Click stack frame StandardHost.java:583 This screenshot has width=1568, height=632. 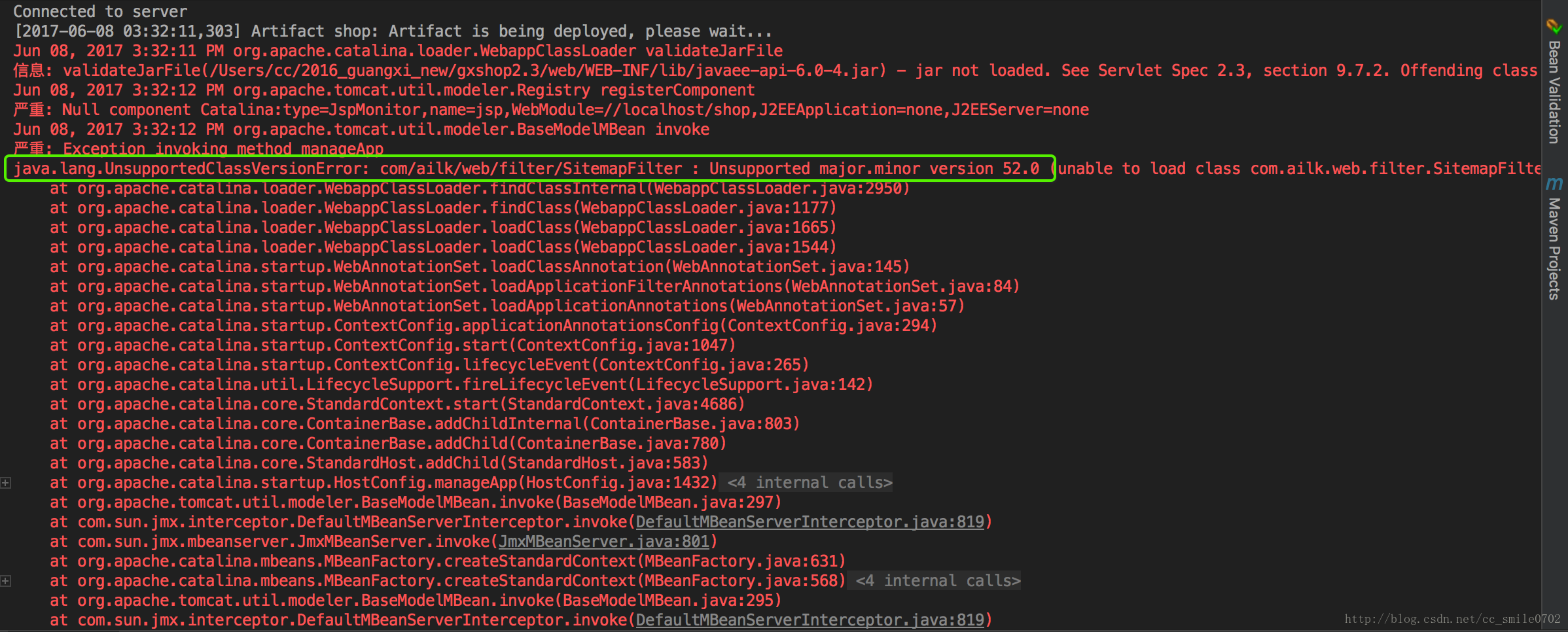379,463
